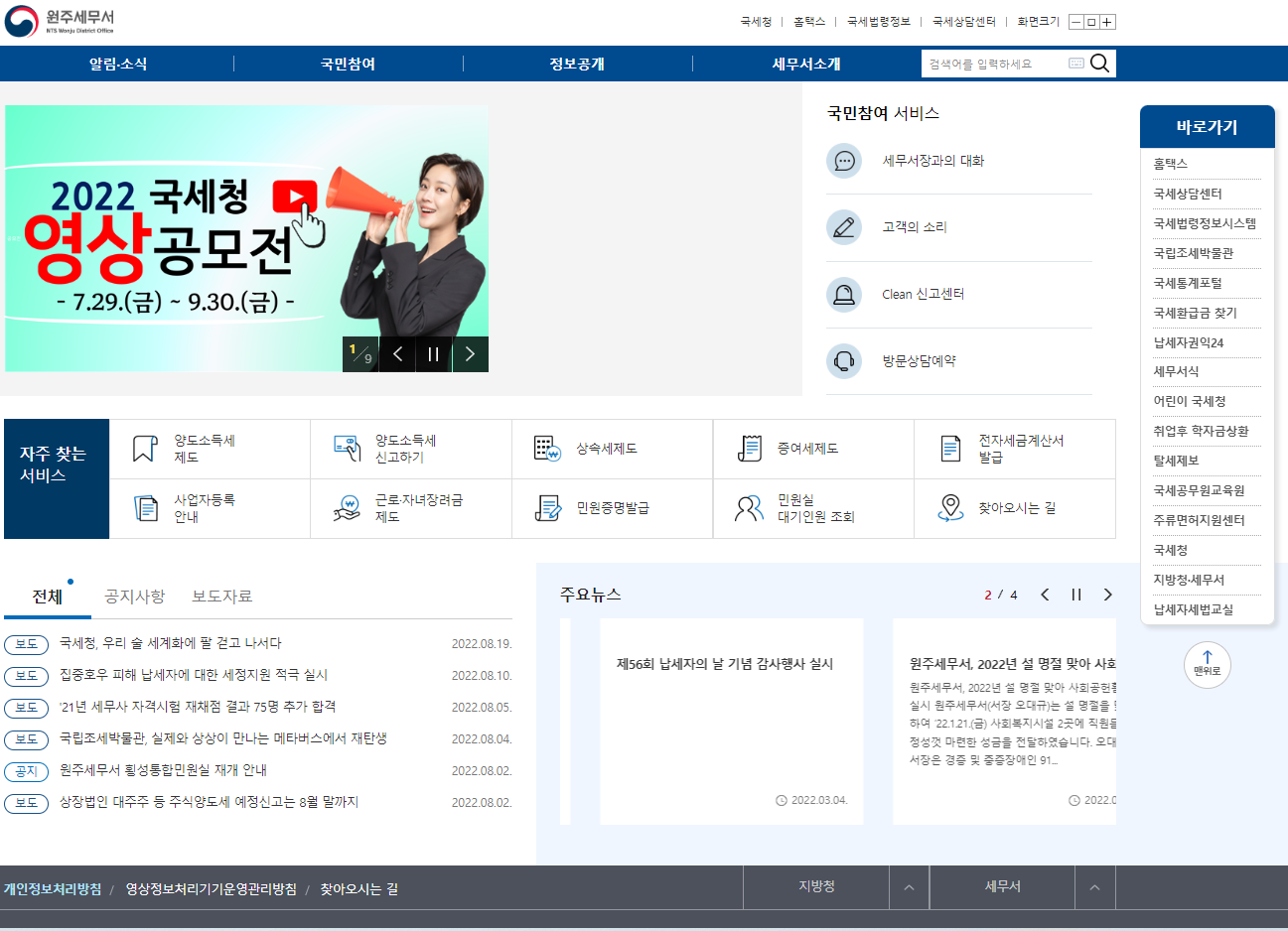Viewport: 1288px width, 931px height.
Task: Open 민원실 대기인원 조회 service
Action: (x=813, y=508)
